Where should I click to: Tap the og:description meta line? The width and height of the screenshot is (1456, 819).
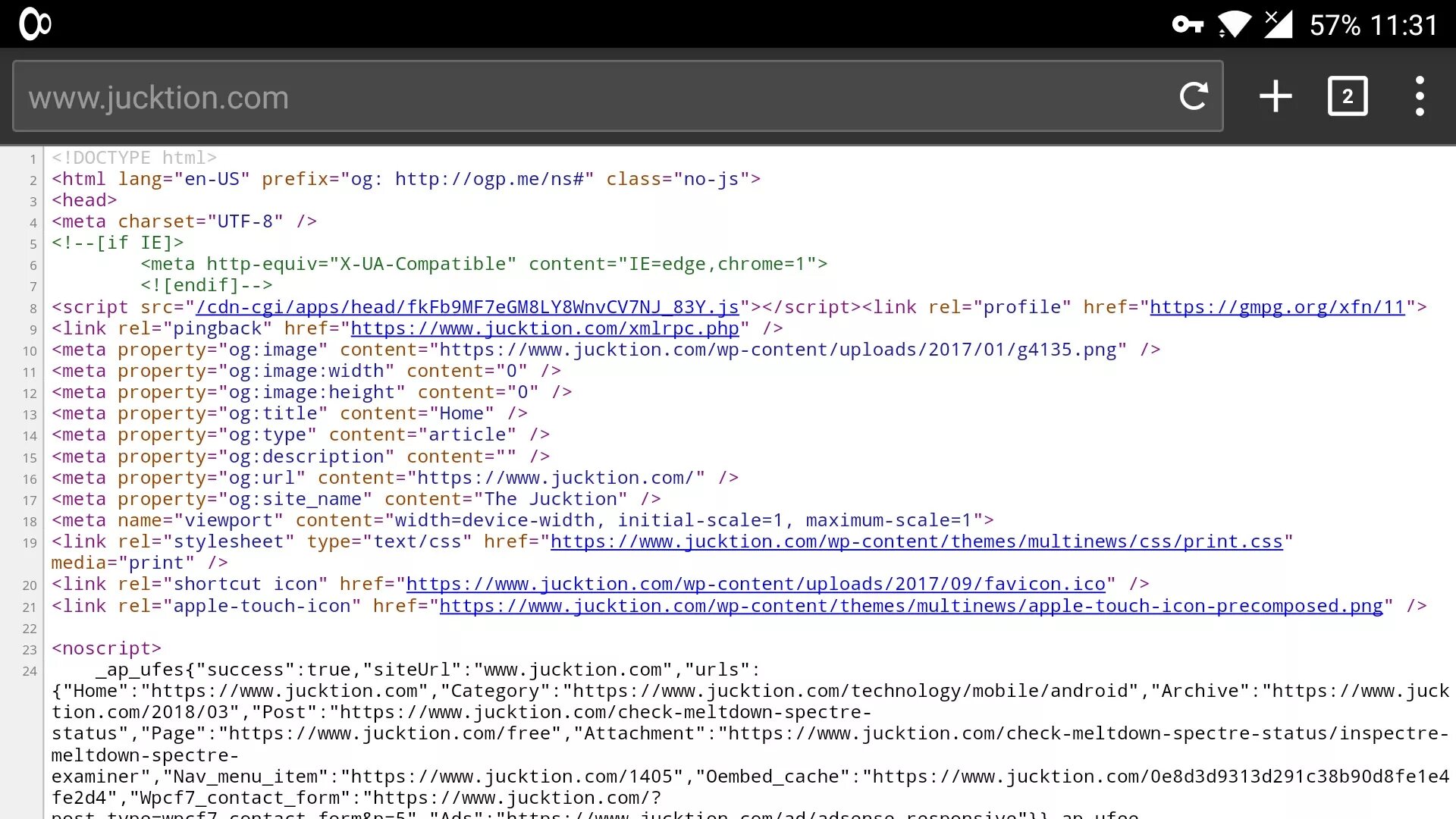tap(300, 457)
